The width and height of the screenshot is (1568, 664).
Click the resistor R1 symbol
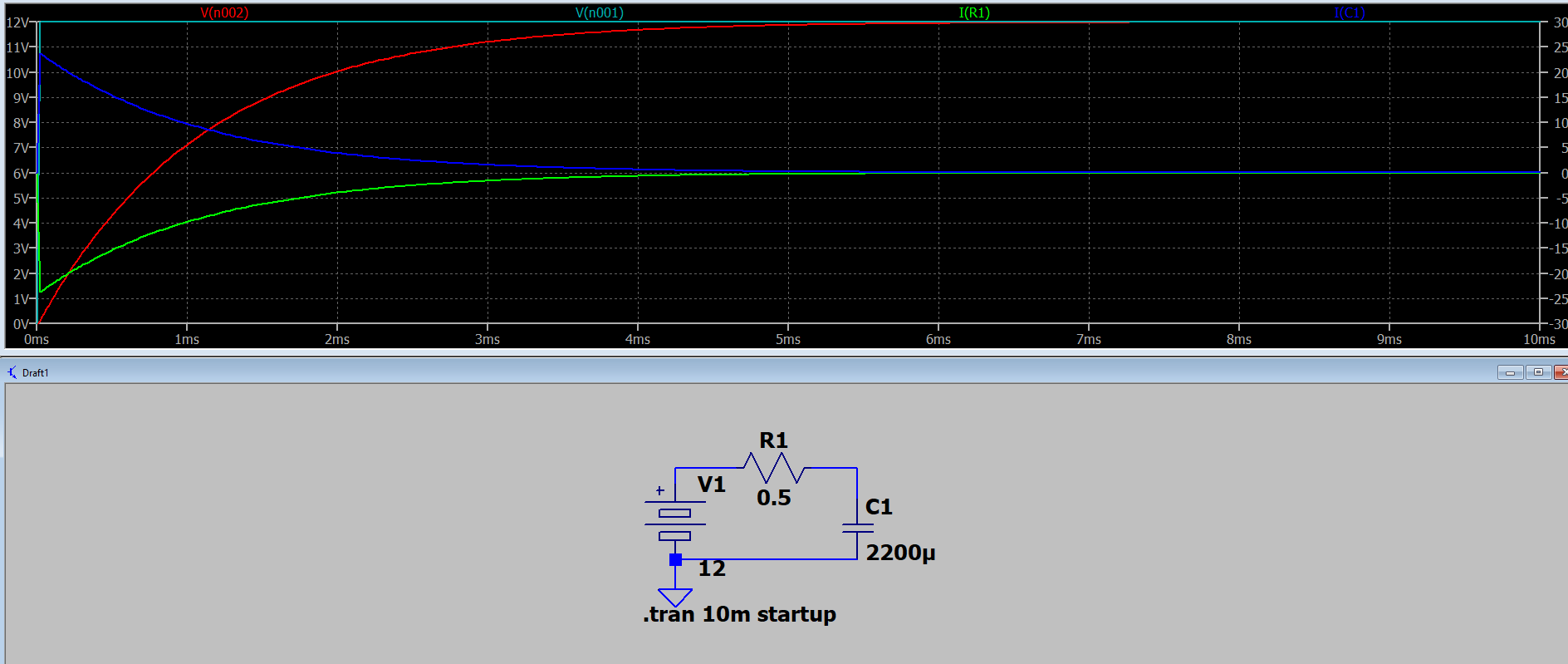(774, 468)
